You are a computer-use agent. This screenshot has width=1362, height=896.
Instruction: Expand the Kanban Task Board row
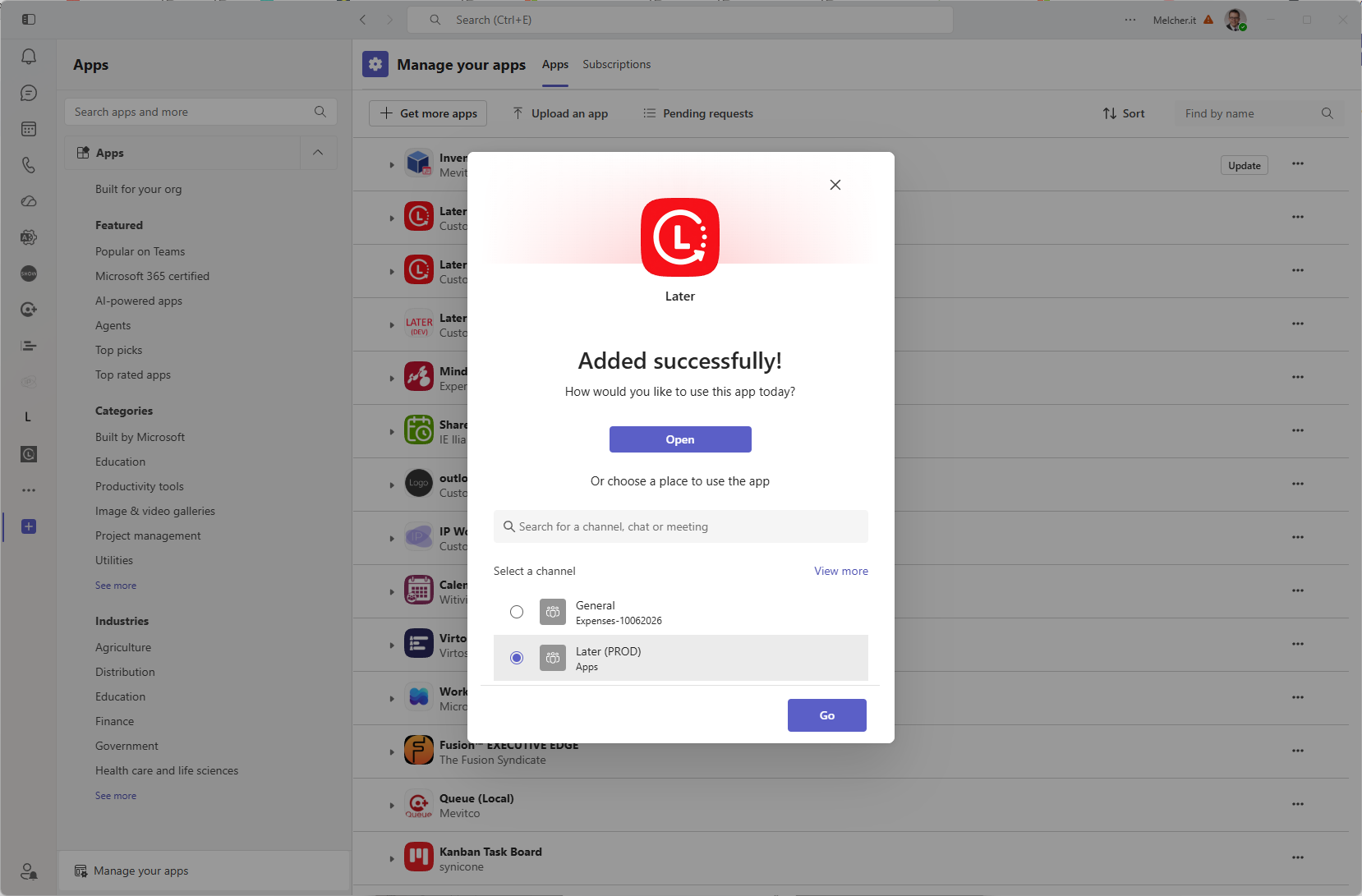click(392, 859)
